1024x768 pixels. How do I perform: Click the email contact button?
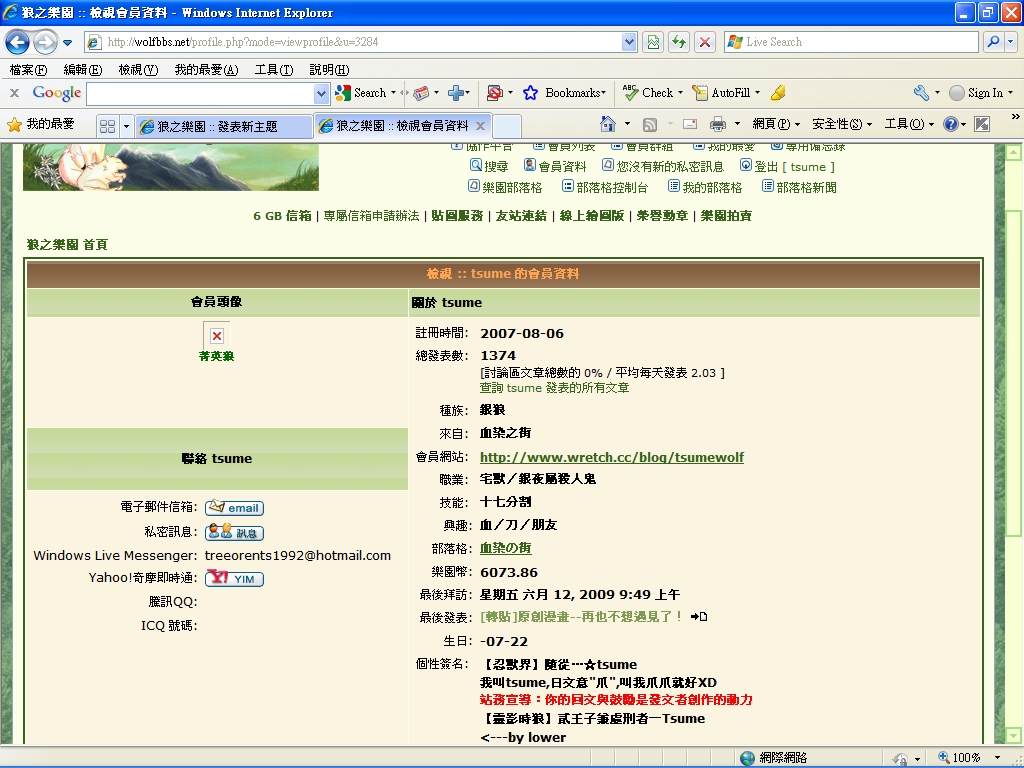coord(234,508)
